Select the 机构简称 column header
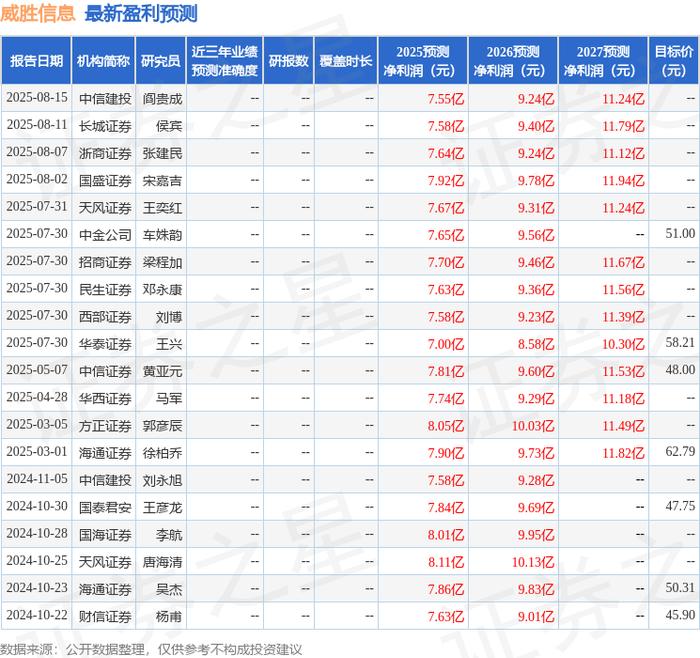Image resolution: width=700 pixels, height=658 pixels. 103,61
